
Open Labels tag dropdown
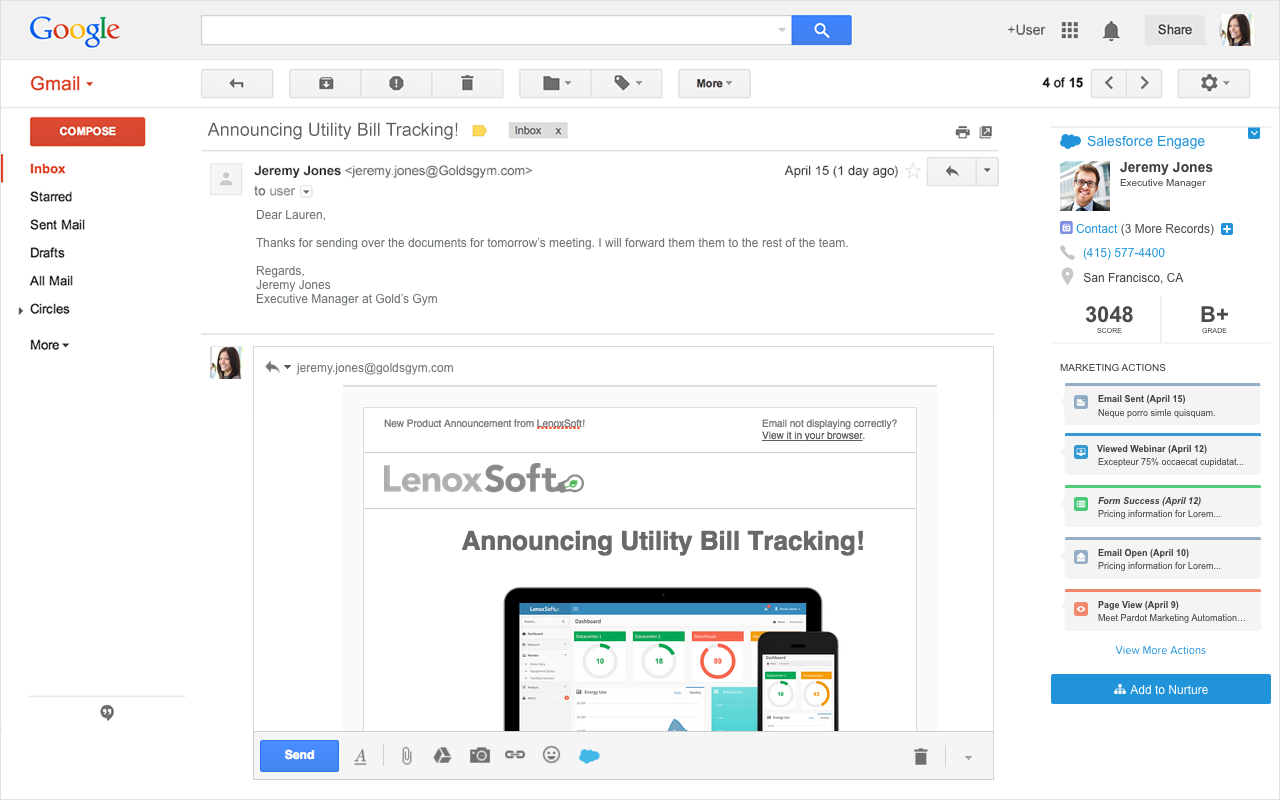coord(627,83)
